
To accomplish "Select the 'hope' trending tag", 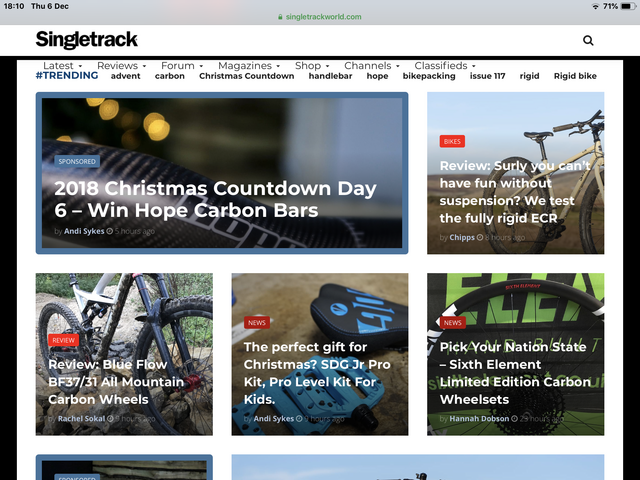I will tap(377, 76).
